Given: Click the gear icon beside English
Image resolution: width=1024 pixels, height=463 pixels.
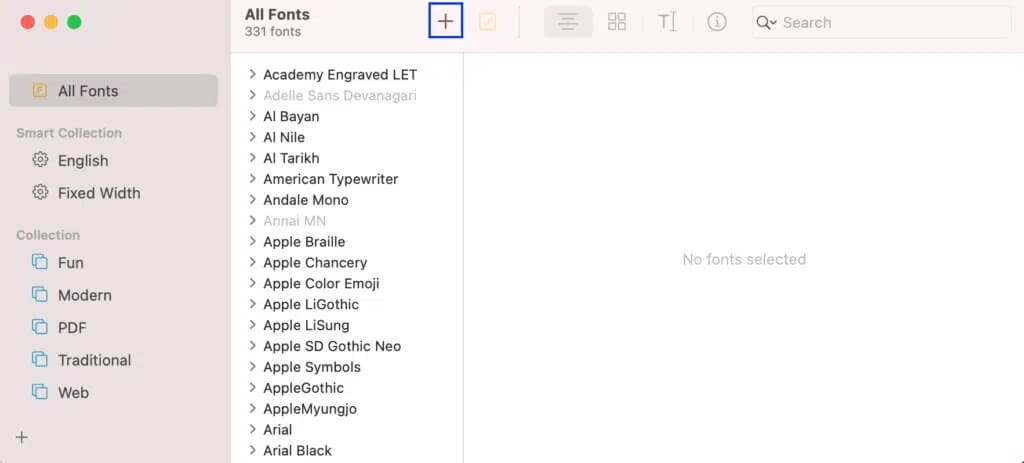Looking at the screenshot, I should click(x=40, y=159).
